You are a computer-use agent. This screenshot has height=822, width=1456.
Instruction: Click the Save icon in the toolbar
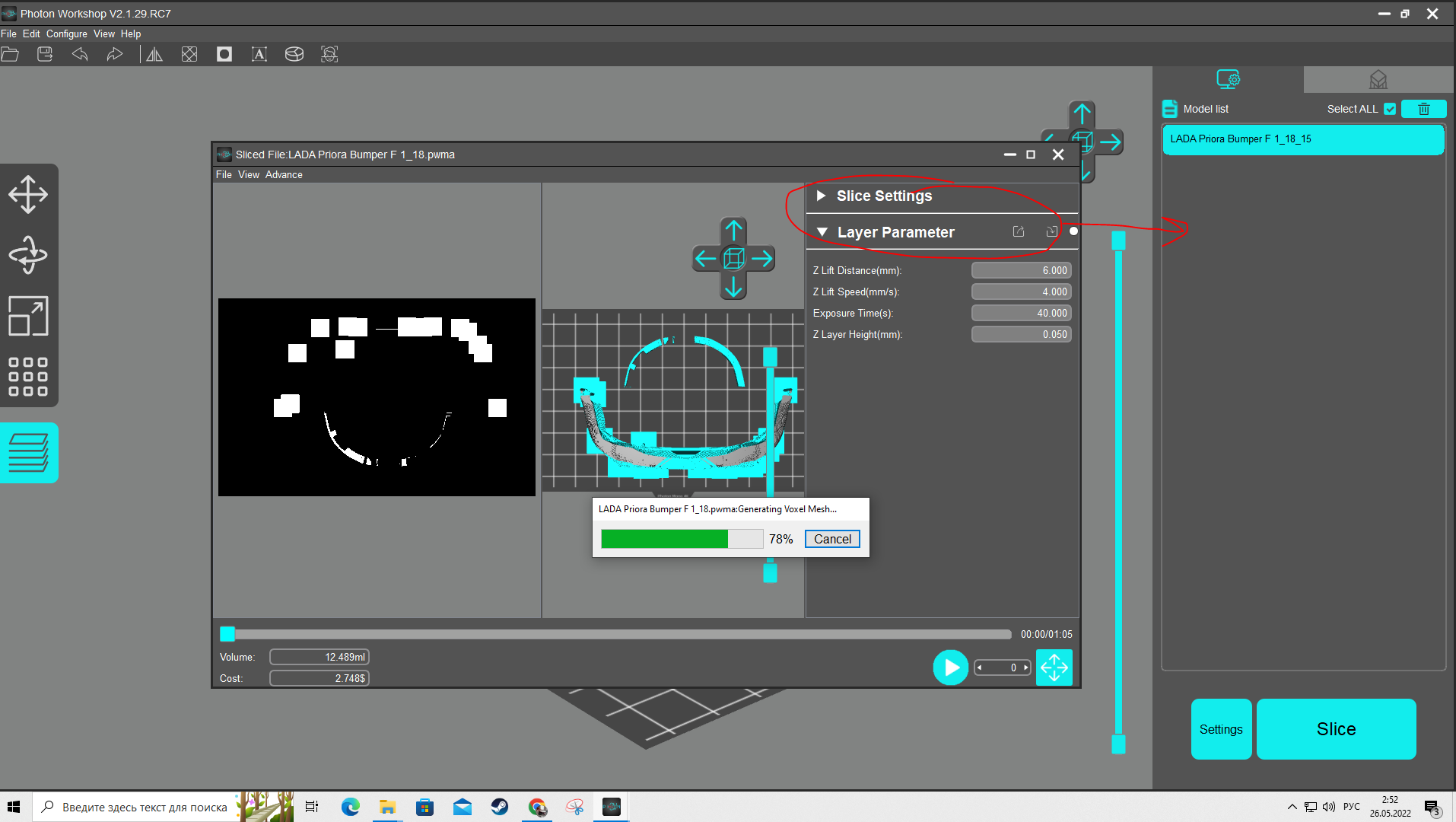45,54
